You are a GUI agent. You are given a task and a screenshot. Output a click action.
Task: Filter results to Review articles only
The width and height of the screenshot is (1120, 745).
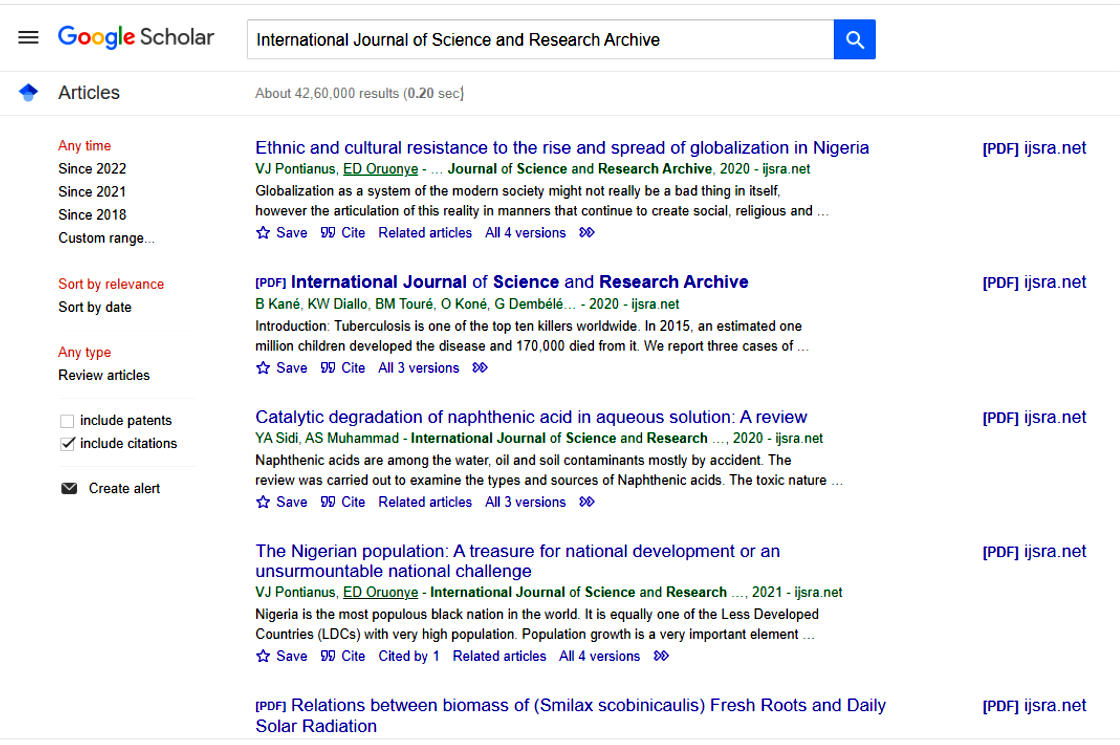(x=104, y=375)
